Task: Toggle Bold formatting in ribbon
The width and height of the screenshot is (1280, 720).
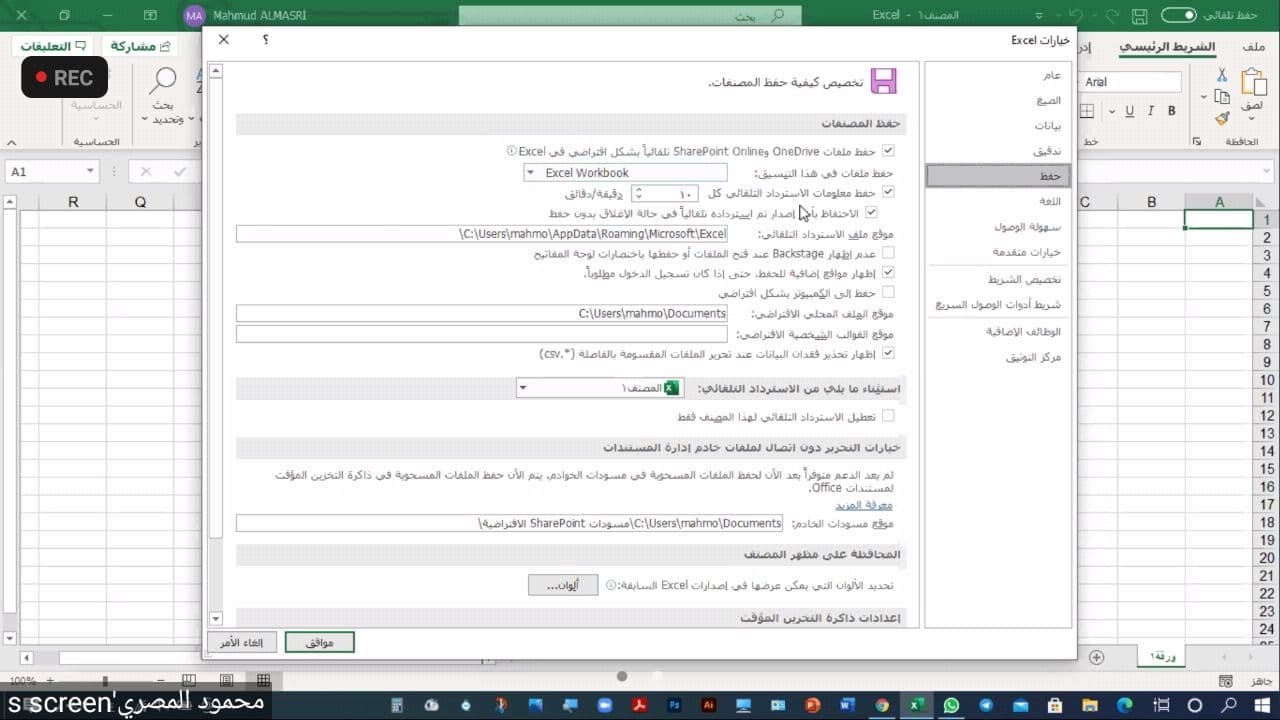Action: click(x=1172, y=111)
